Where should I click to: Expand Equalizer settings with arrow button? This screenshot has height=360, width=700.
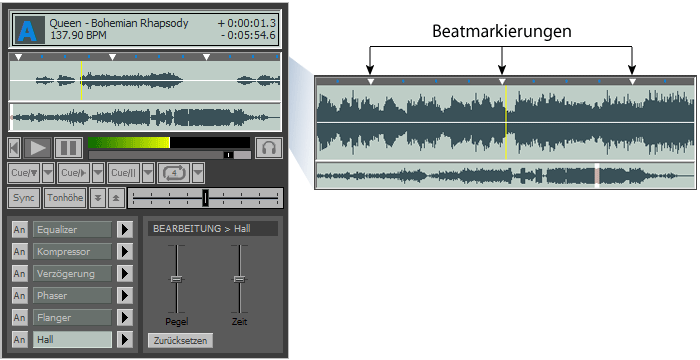125,230
